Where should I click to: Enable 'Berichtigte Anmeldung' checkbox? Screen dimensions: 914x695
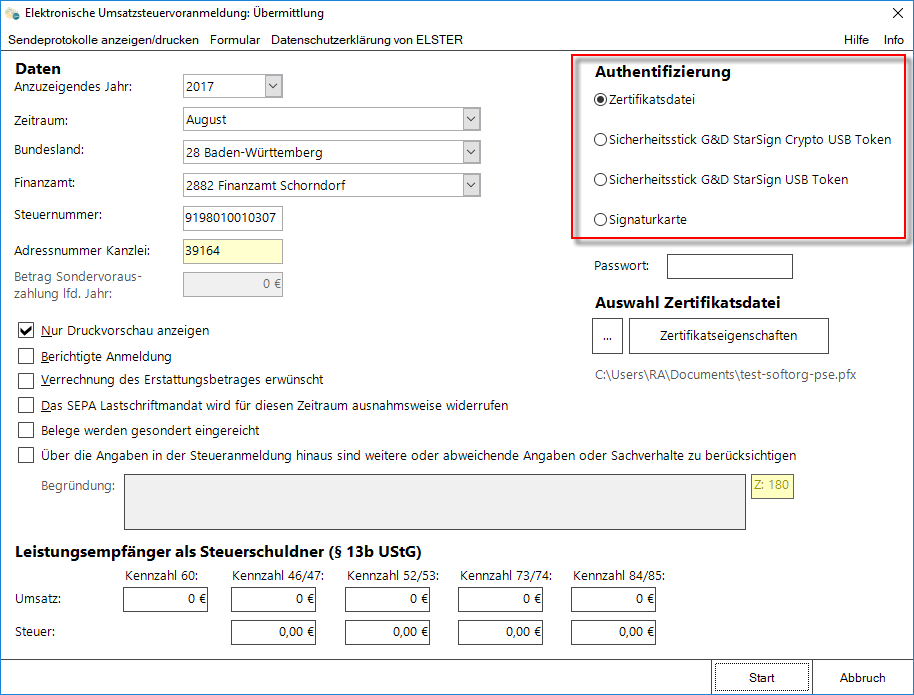click(26, 356)
